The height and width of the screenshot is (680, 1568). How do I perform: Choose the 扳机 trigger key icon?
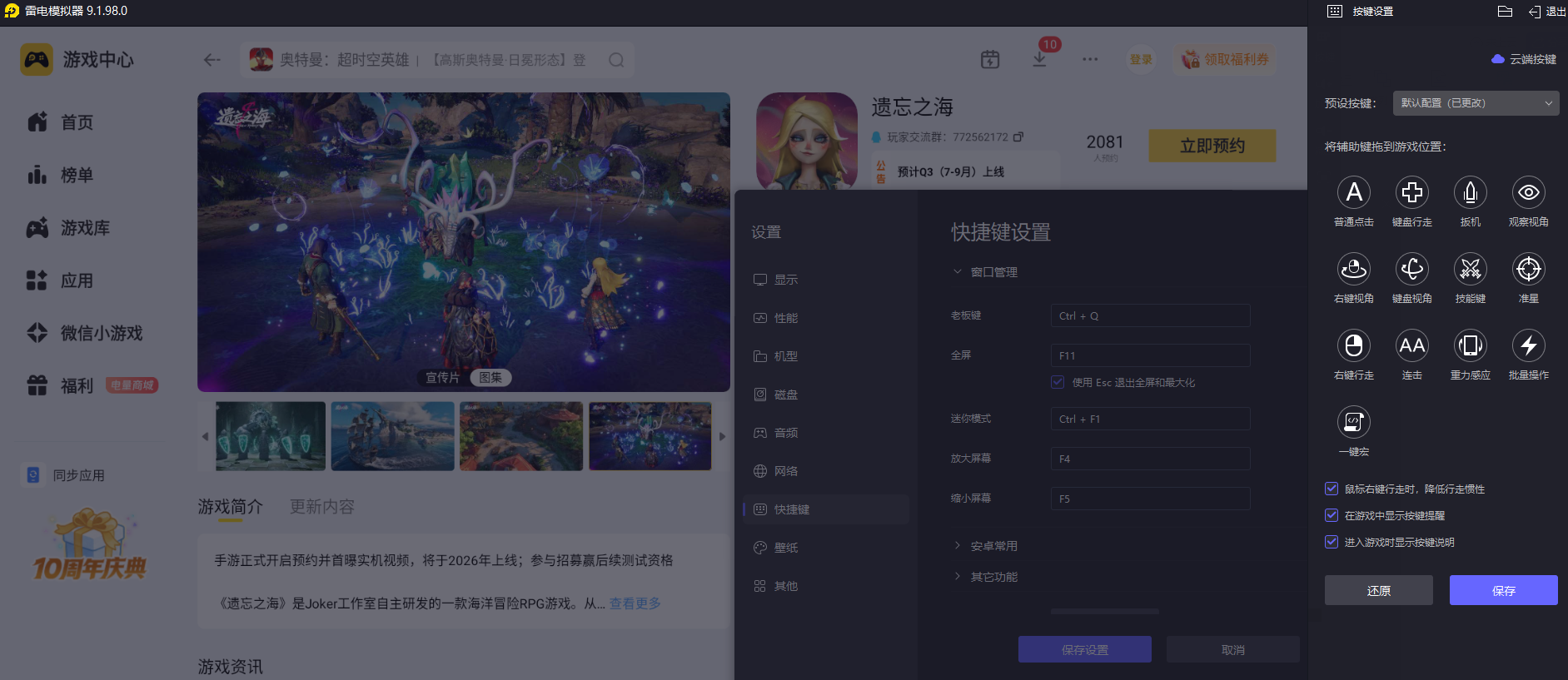click(x=1471, y=192)
